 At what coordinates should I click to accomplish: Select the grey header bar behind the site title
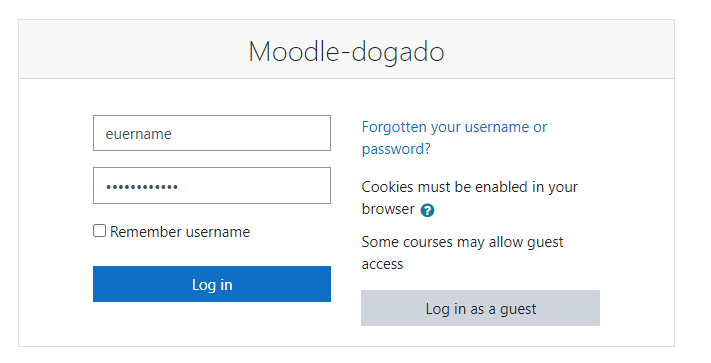tap(346, 49)
